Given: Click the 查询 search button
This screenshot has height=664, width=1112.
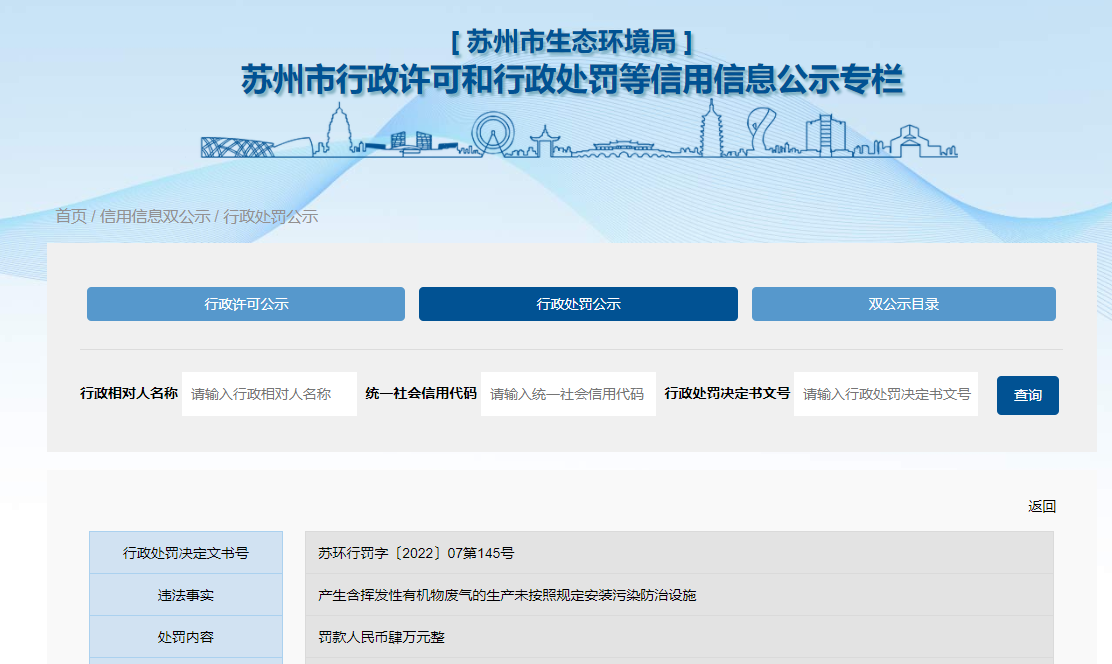Looking at the screenshot, I should tap(1028, 395).
